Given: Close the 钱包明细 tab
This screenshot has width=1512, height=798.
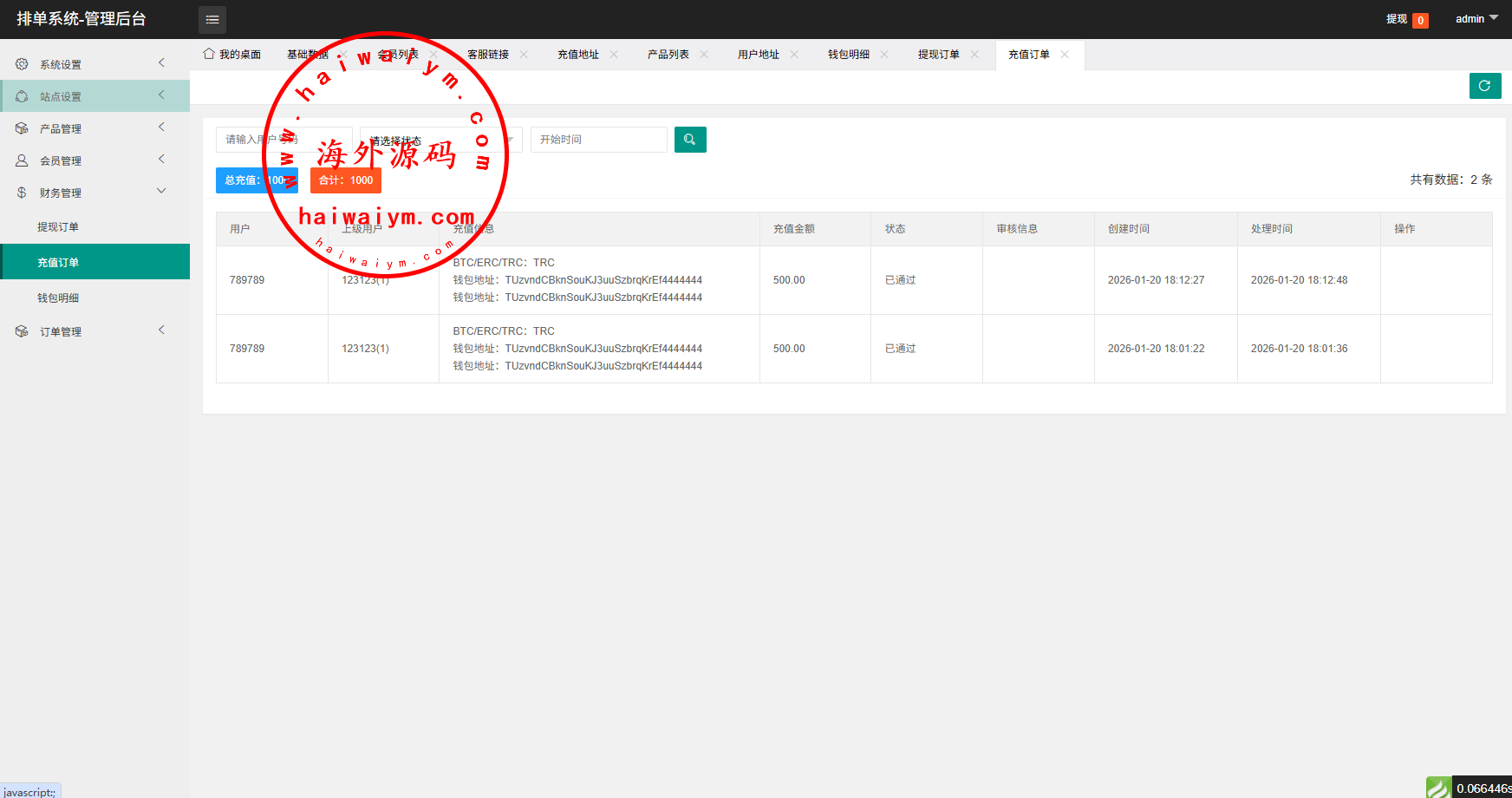Looking at the screenshot, I should pos(884,54).
